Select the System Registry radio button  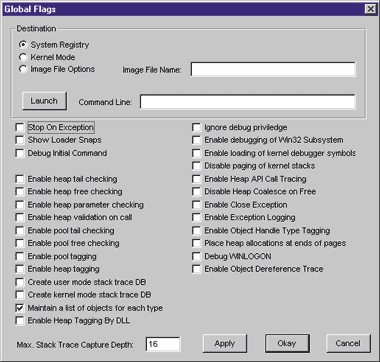pyautogui.click(x=23, y=44)
